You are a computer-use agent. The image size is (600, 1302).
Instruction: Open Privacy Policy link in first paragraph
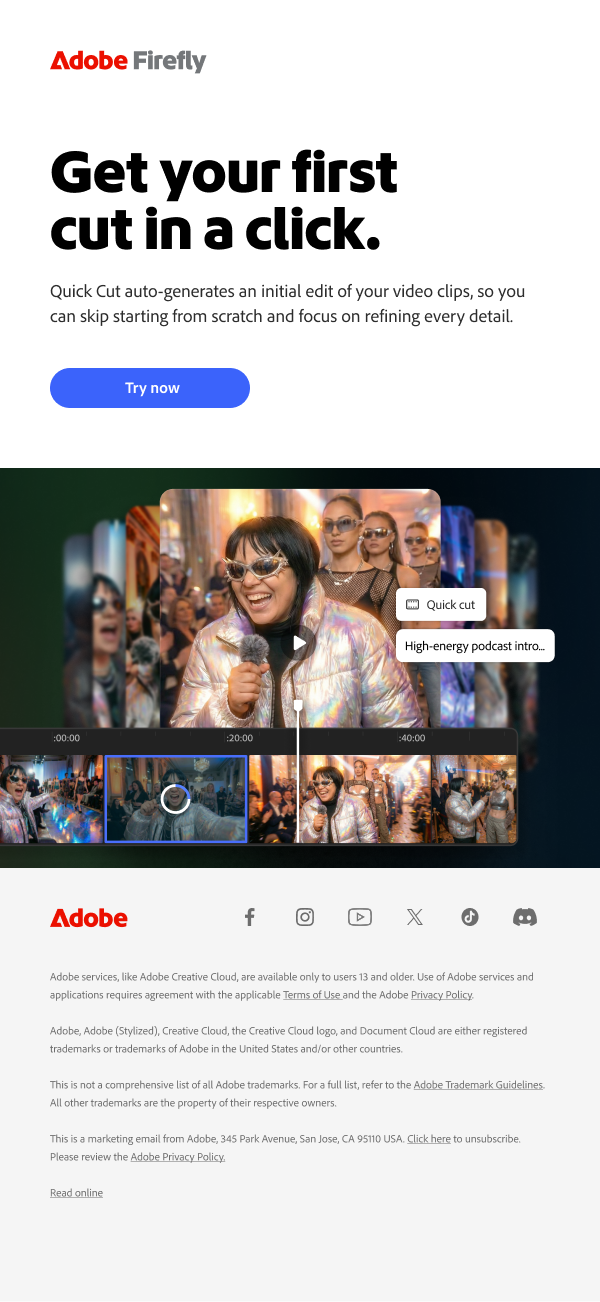pyautogui.click(x=442, y=995)
